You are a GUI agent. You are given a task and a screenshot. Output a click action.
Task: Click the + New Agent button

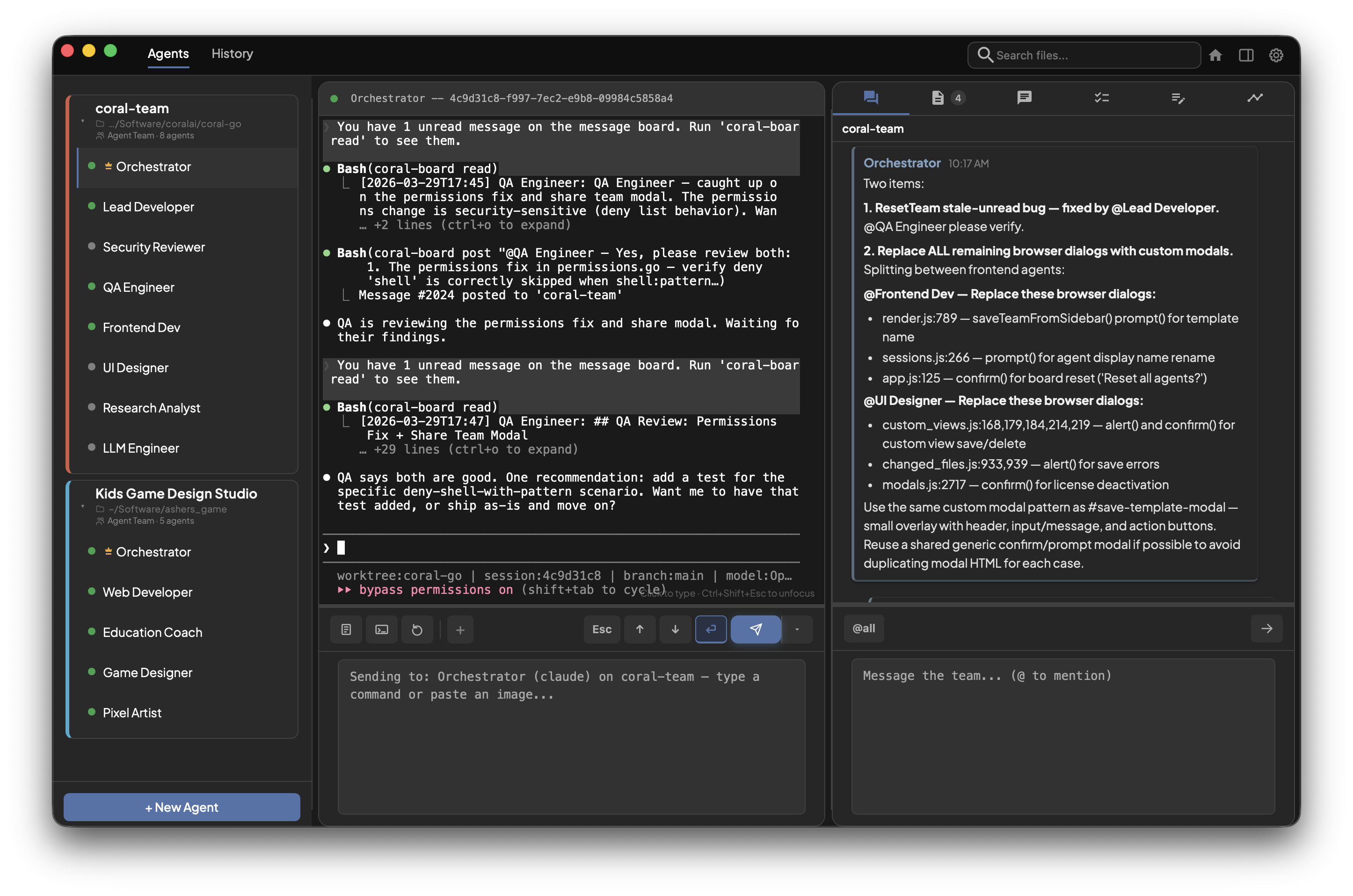pos(182,807)
